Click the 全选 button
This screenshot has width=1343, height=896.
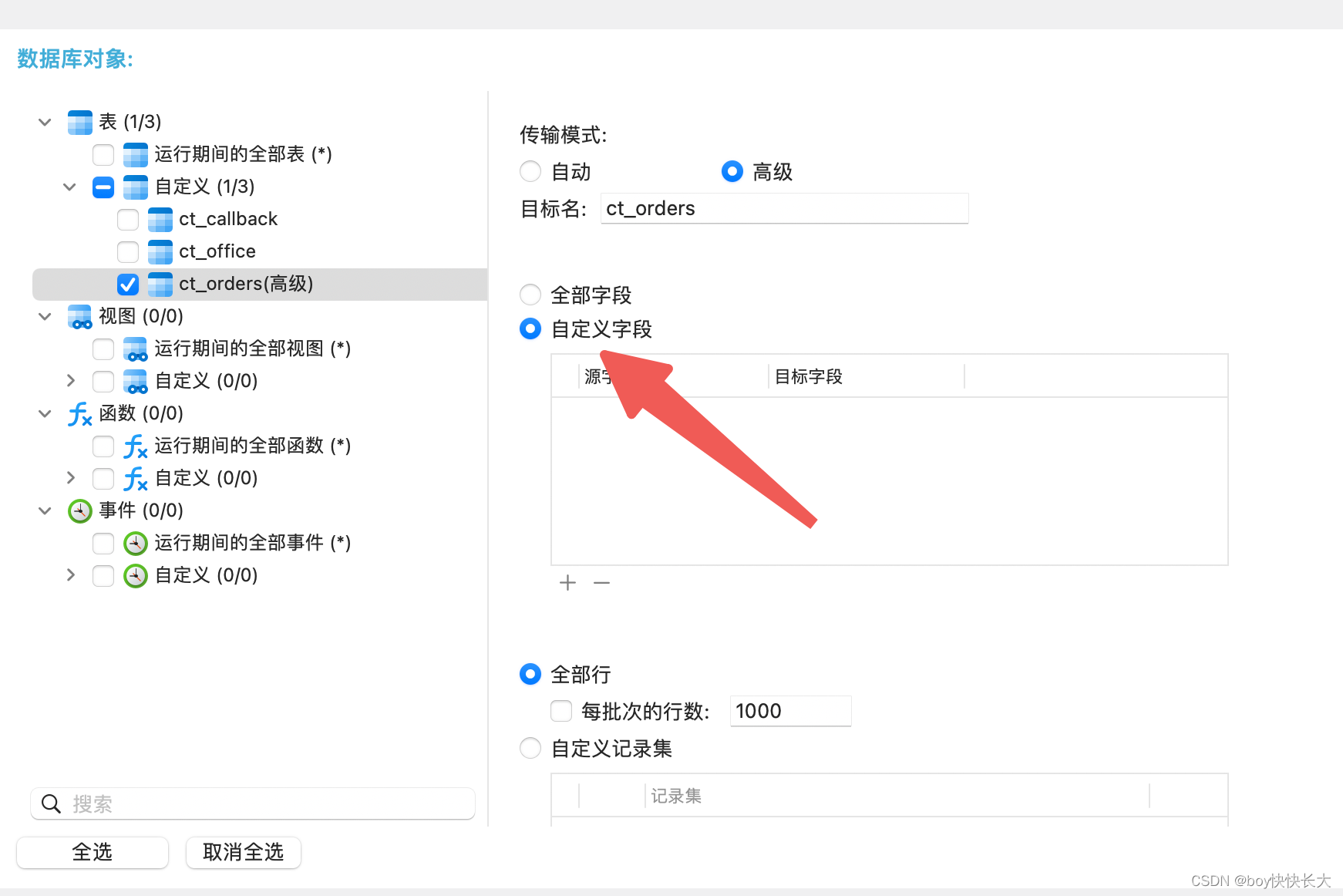pyautogui.click(x=92, y=852)
